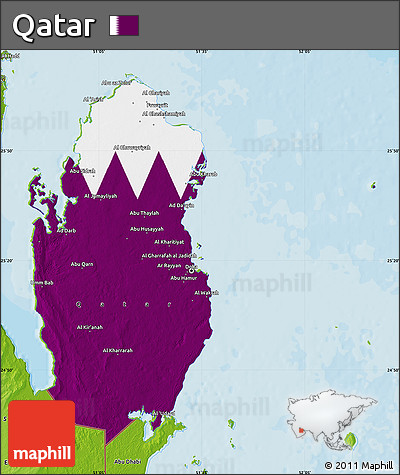This screenshot has height=475, width=400.
Task: Click the Abu Thaylah town label
Action: (144, 213)
